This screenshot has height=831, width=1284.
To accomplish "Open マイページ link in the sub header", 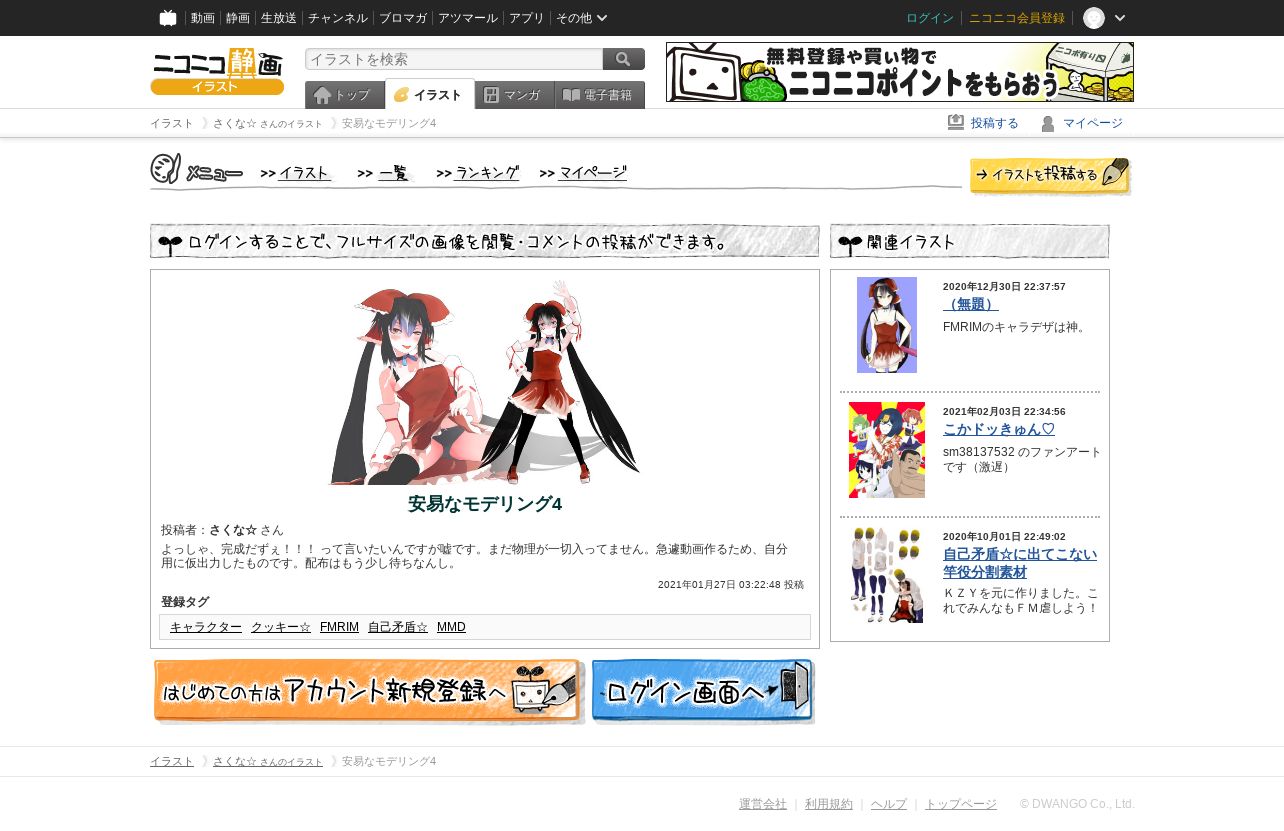I will (x=1093, y=123).
